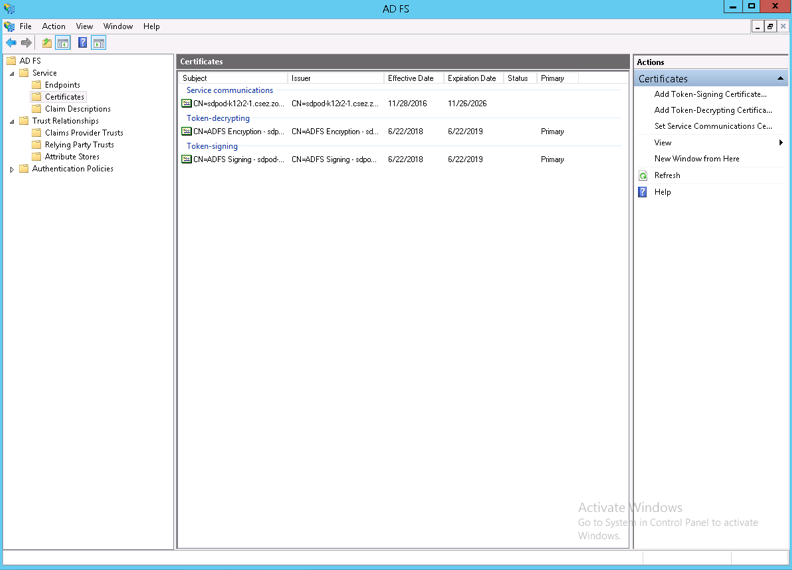Collapse the Certificates actions section header
792x570 pixels.
click(x=780, y=78)
